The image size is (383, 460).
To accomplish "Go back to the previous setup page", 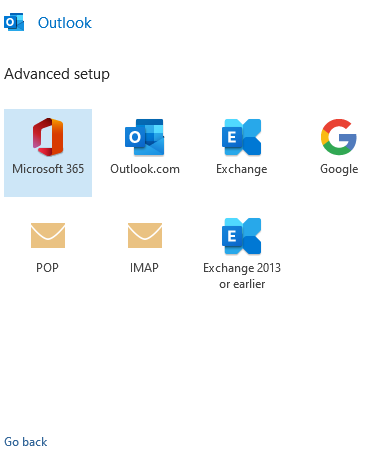I will pyautogui.click(x=26, y=442).
